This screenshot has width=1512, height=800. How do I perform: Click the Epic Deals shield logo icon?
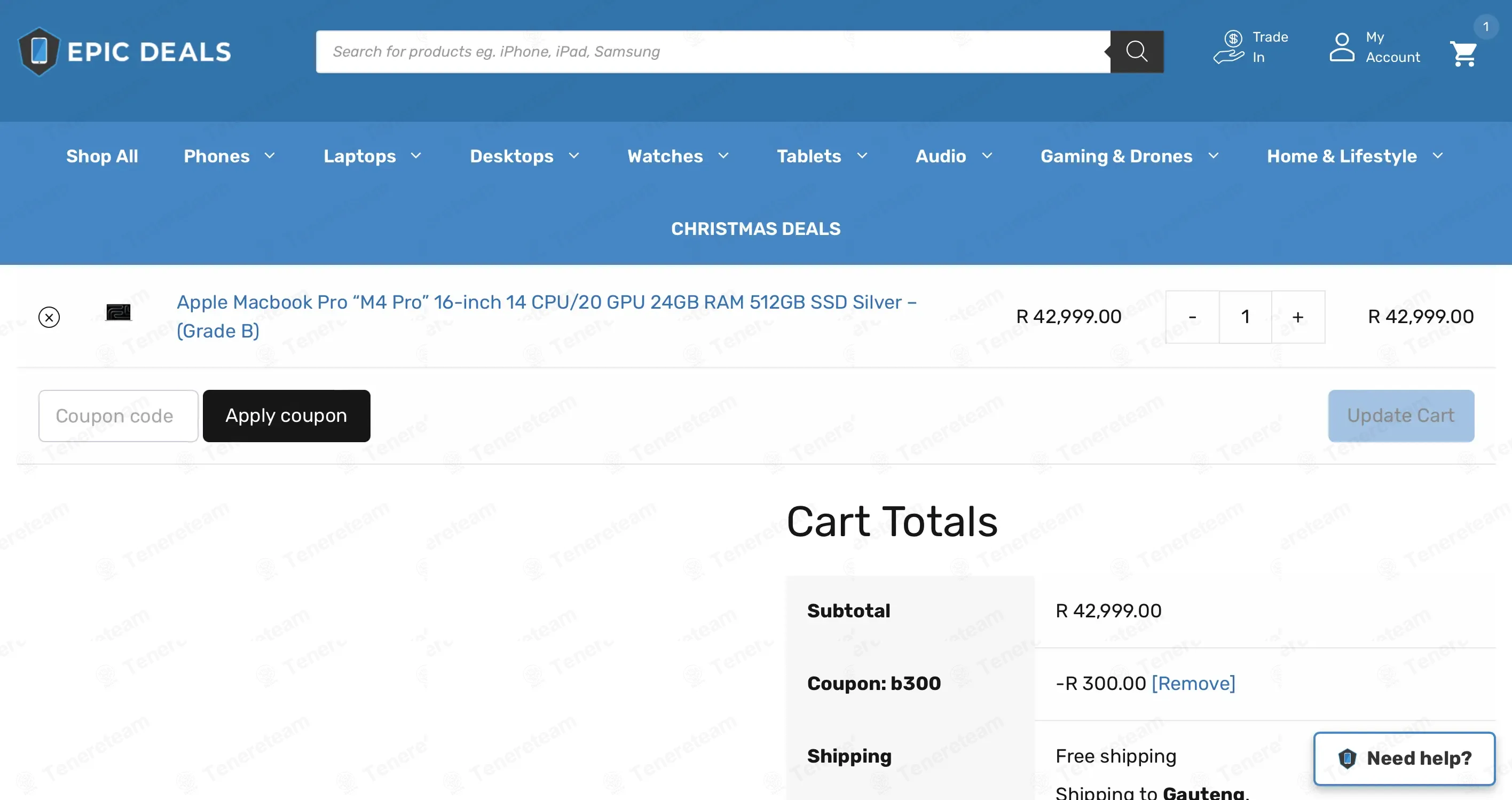tap(39, 52)
